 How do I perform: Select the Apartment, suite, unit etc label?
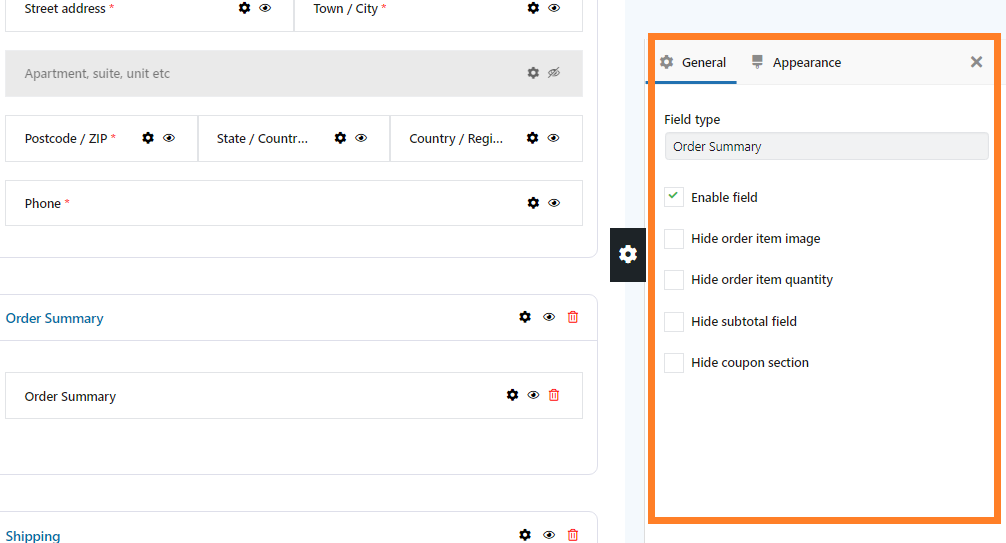point(97,74)
